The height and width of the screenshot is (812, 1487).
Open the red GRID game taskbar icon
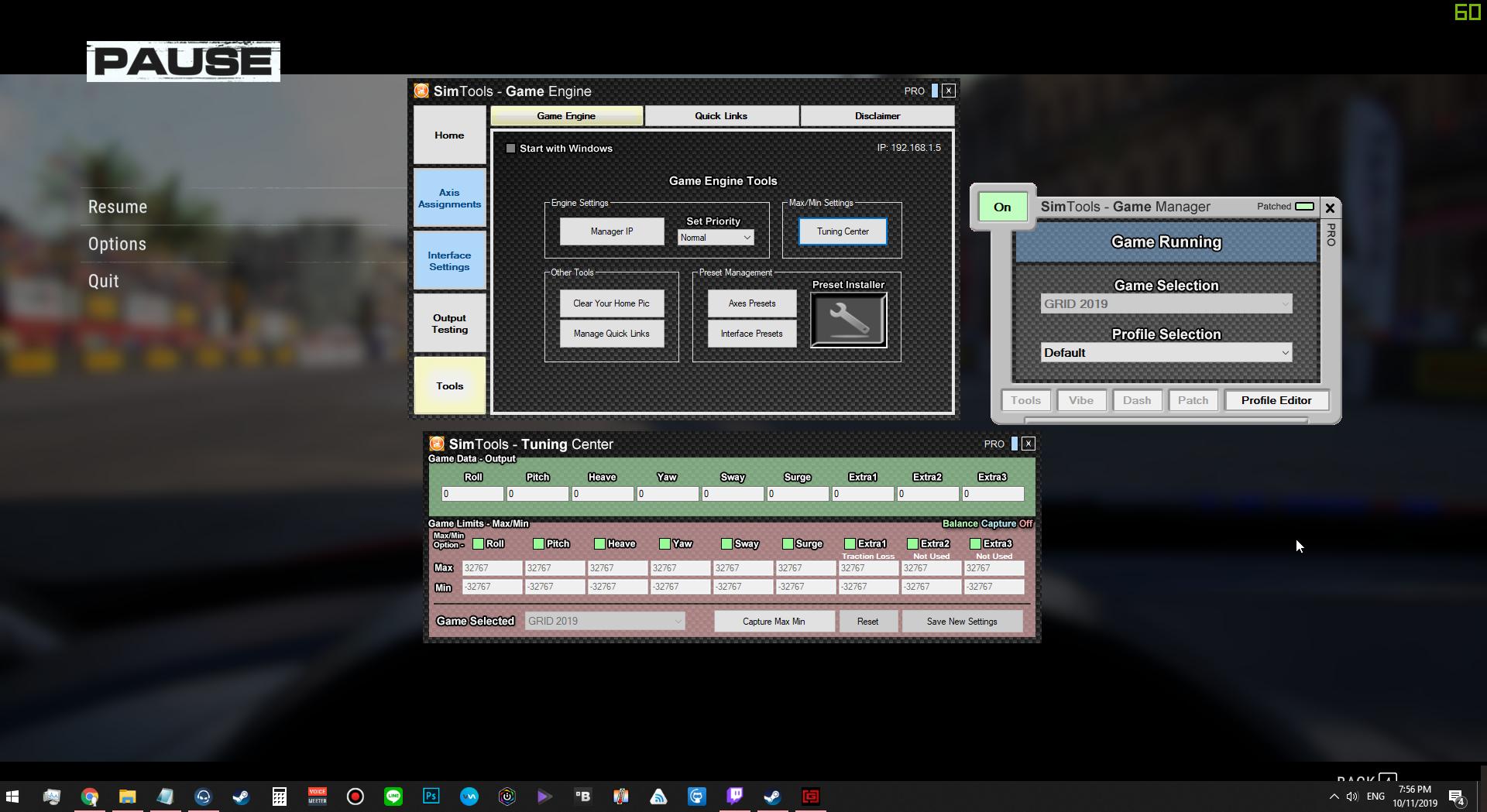coord(811,796)
